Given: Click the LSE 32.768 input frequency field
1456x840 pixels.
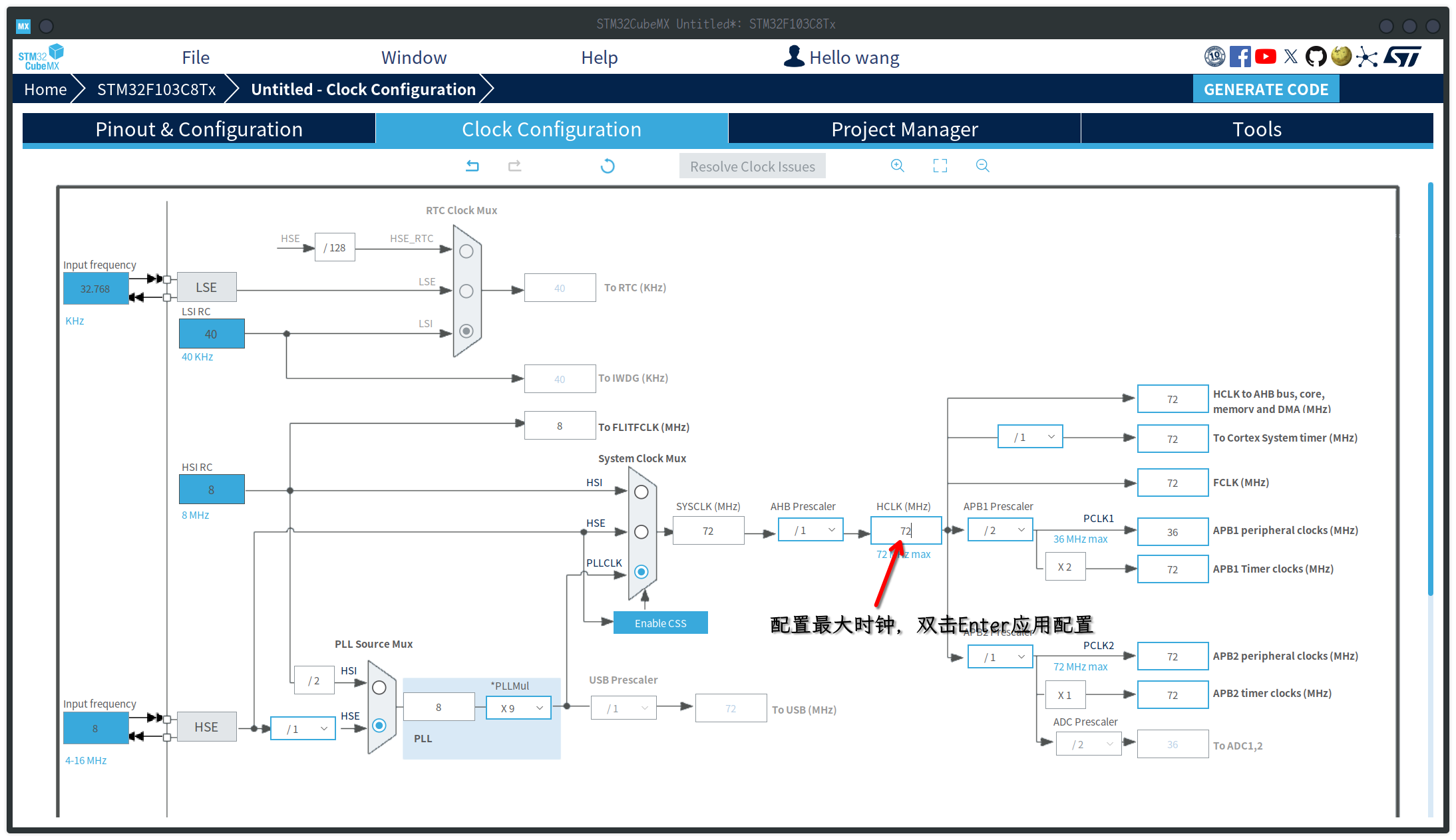Looking at the screenshot, I should coord(96,289).
